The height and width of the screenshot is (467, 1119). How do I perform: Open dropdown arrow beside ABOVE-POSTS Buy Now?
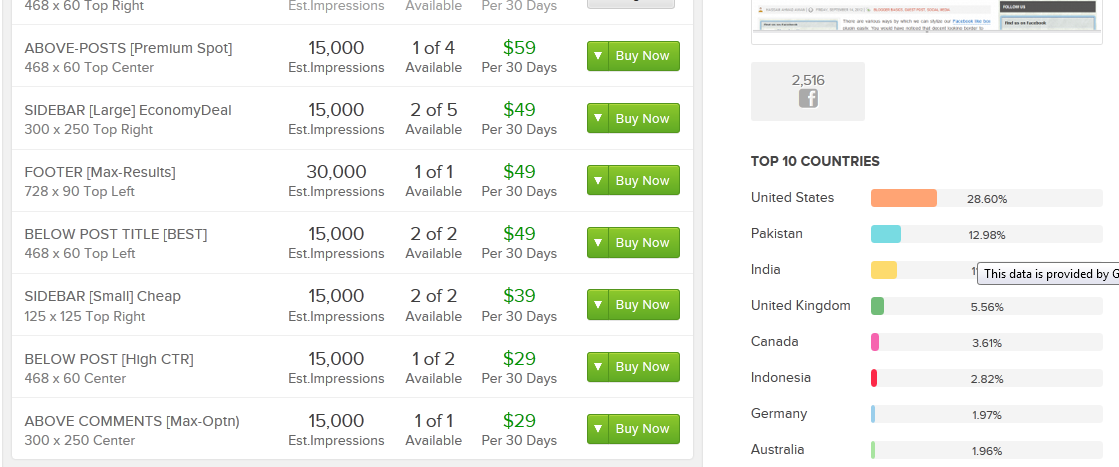[x=598, y=56]
